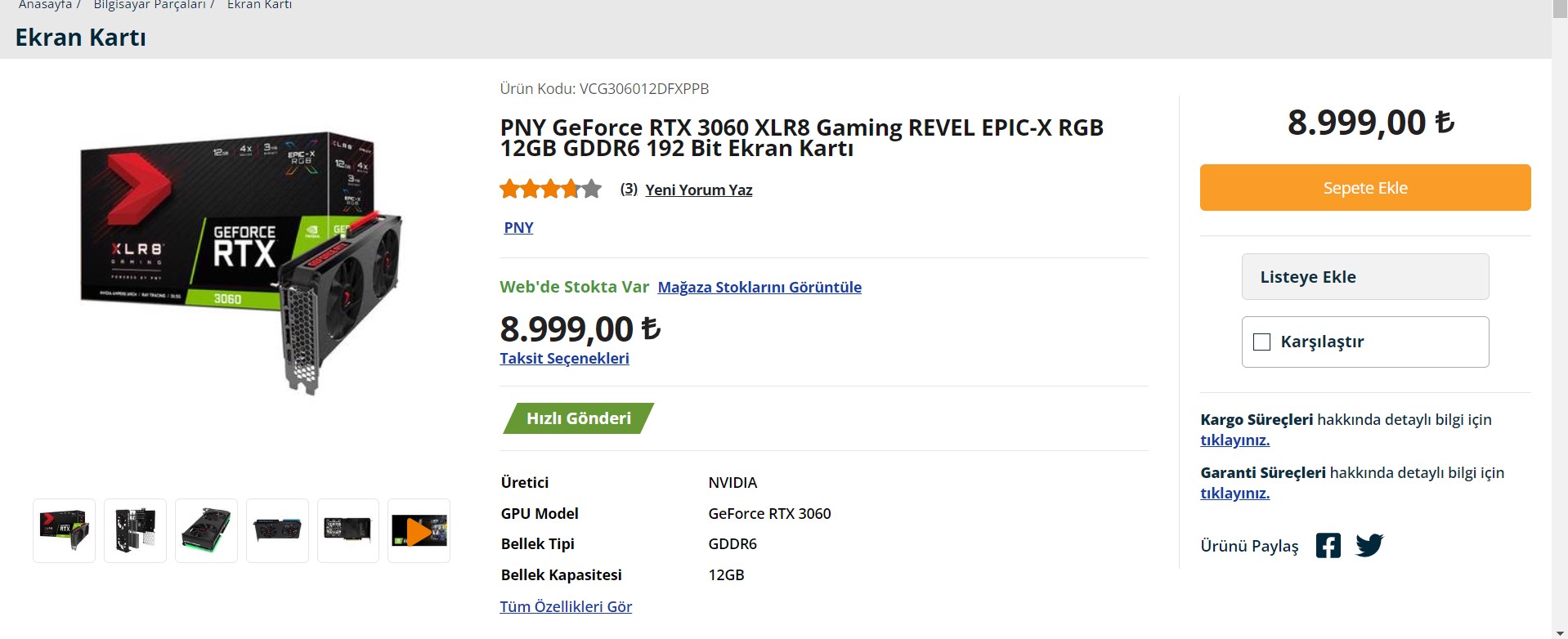Open Taksit Seçenekleri installment options
The image size is (1568, 639).
[564, 358]
